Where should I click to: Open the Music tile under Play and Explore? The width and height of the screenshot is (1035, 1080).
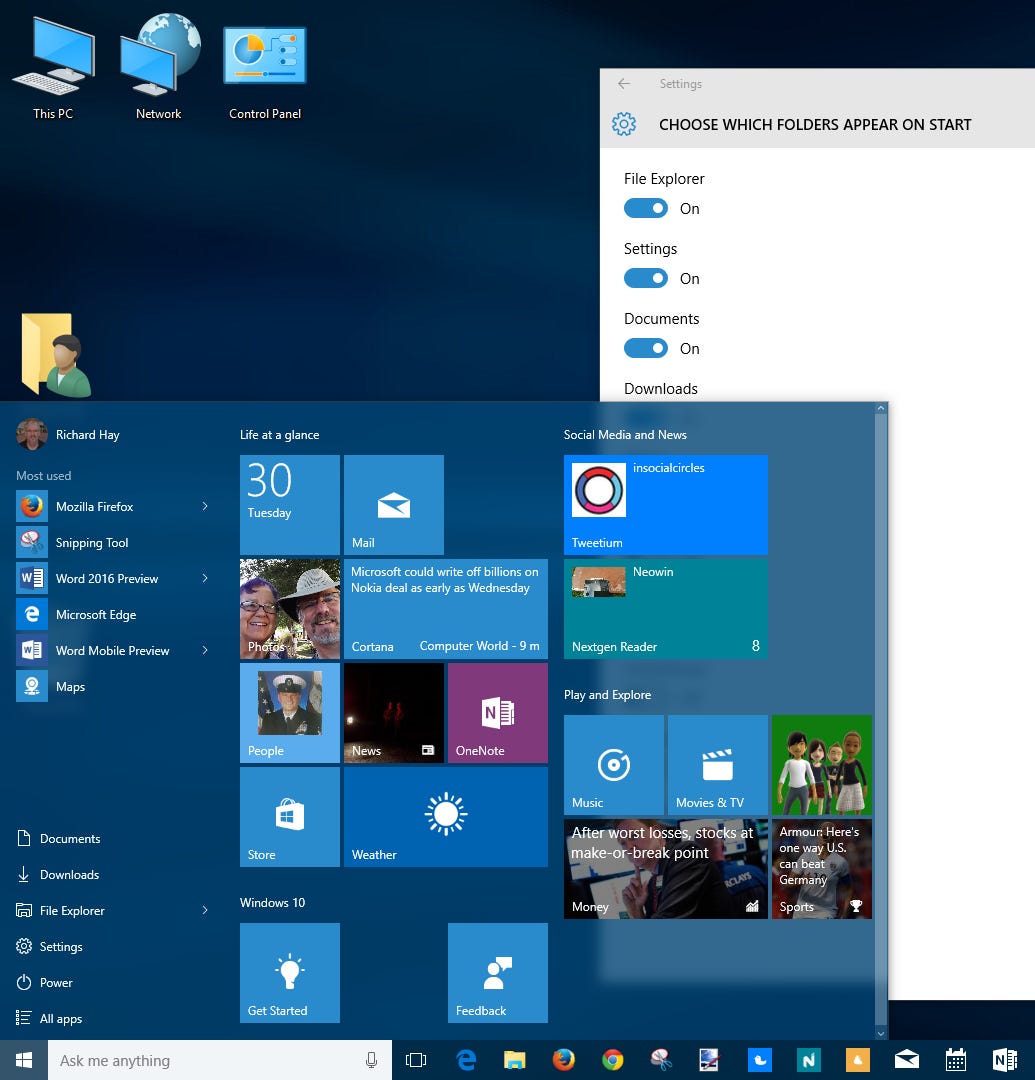tap(613, 765)
